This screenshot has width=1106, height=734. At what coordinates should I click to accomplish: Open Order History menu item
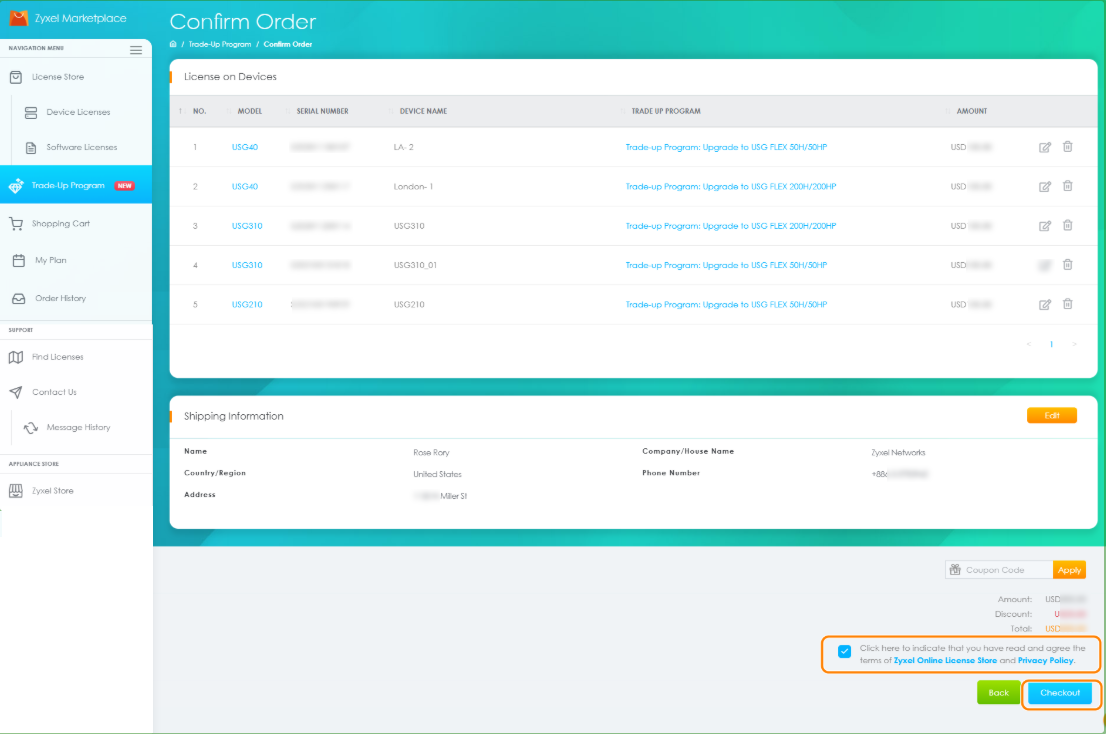coord(61,298)
